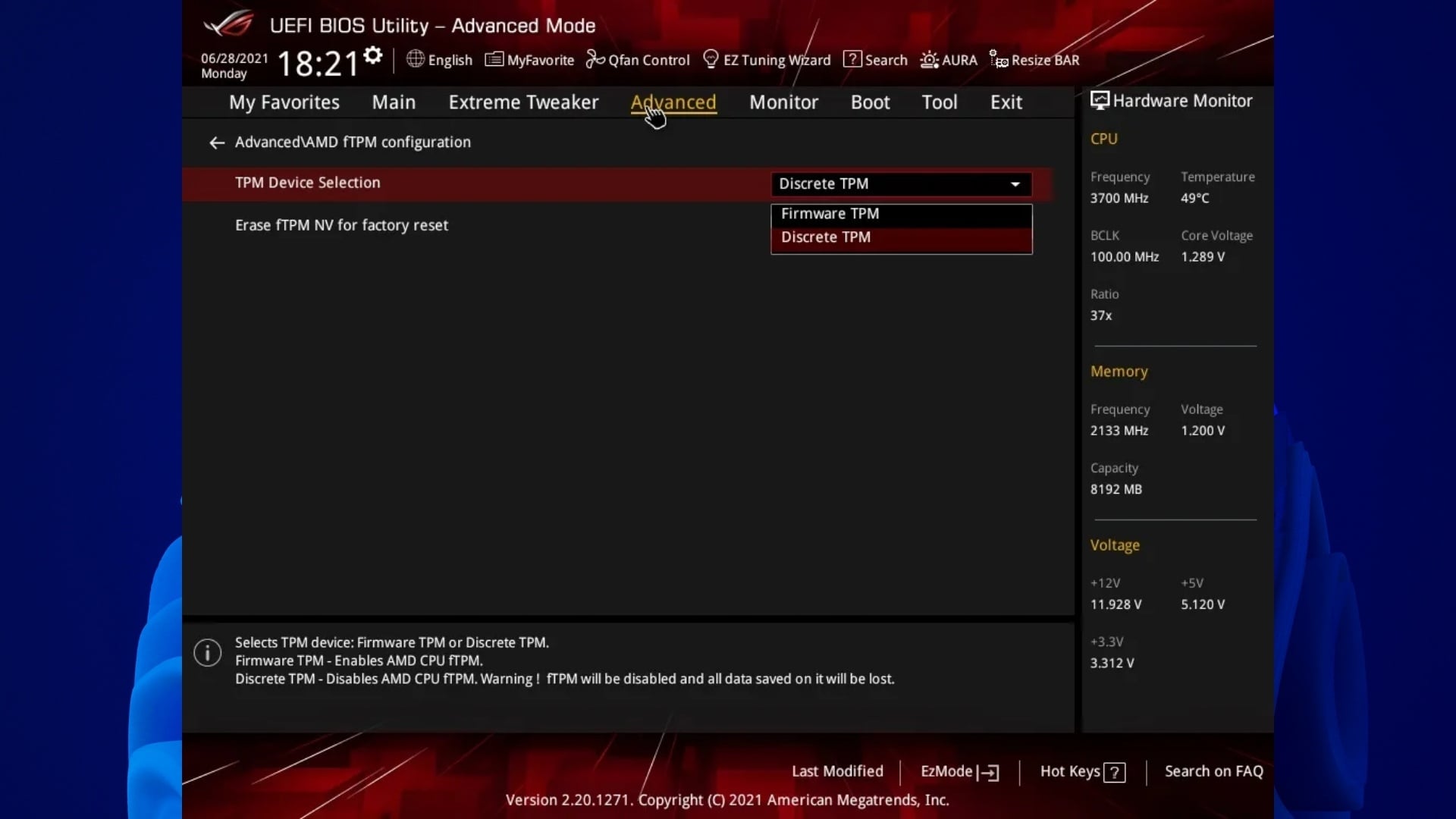The height and width of the screenshot is (819, 1456).
Task: Toggle Resize BAR icon
Action: (x=999, y=59)
